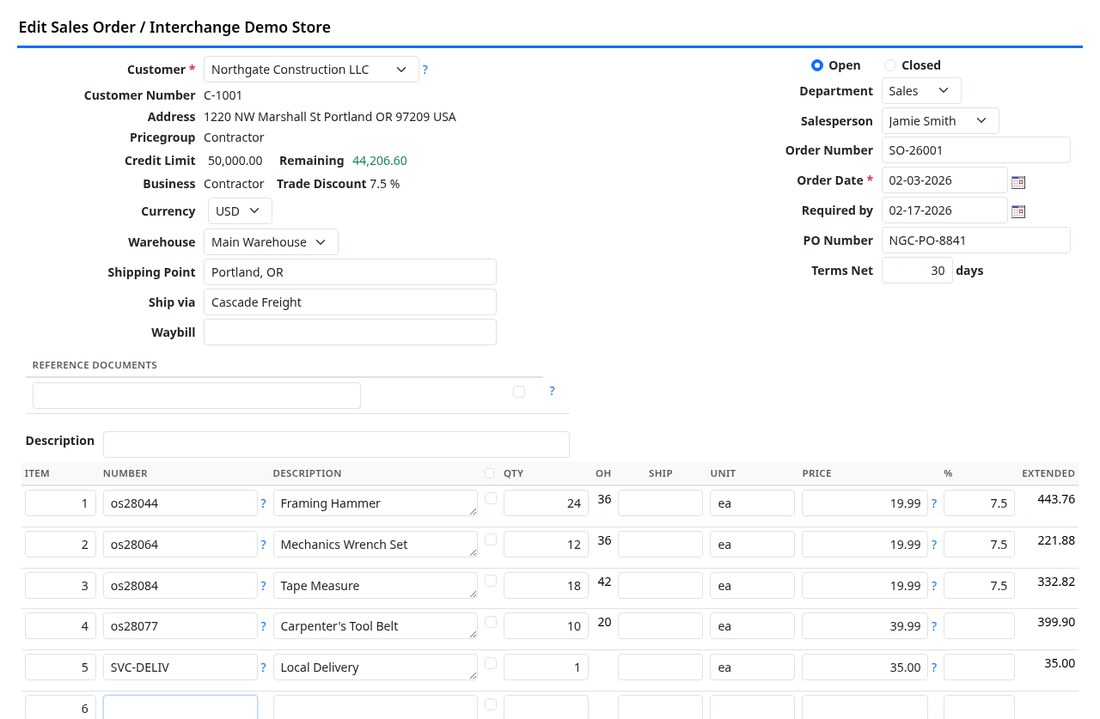1100x719 pixels.
Task: Click the part number field os28064
Action: pyautogui.click(x=180, y=544)
